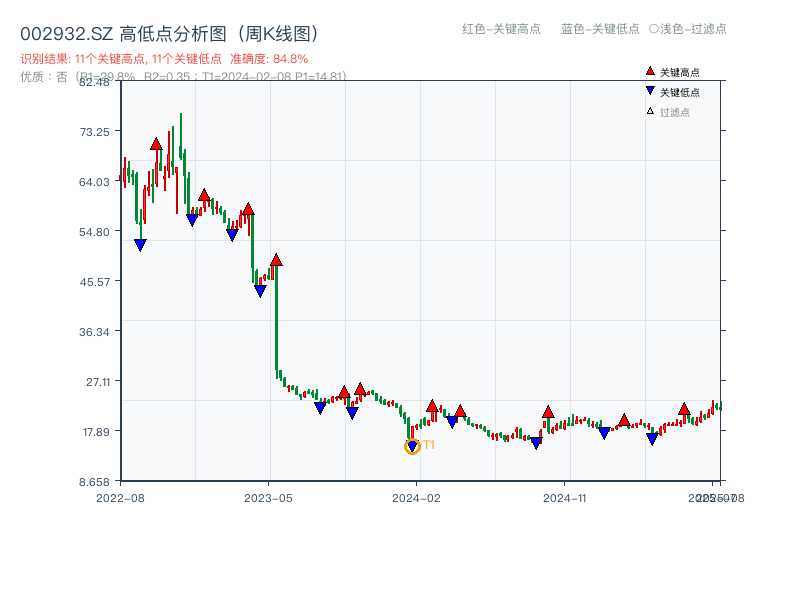Click the 82.48 y-axis maximum value
The height and width of the screenshot is (600, 800).
(x=92, y=83)
